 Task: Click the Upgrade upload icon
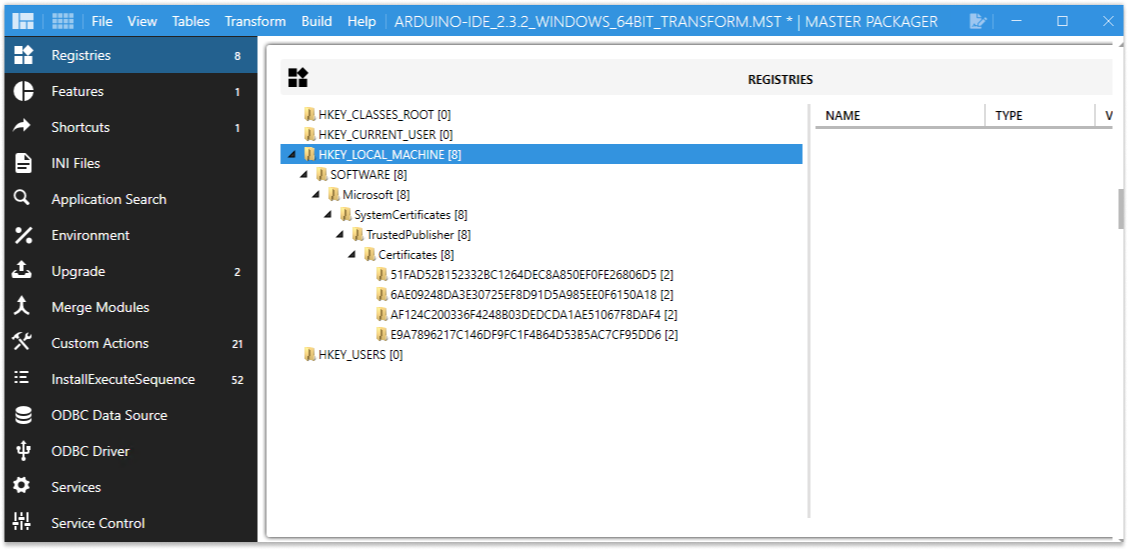[x=22, y=270]
